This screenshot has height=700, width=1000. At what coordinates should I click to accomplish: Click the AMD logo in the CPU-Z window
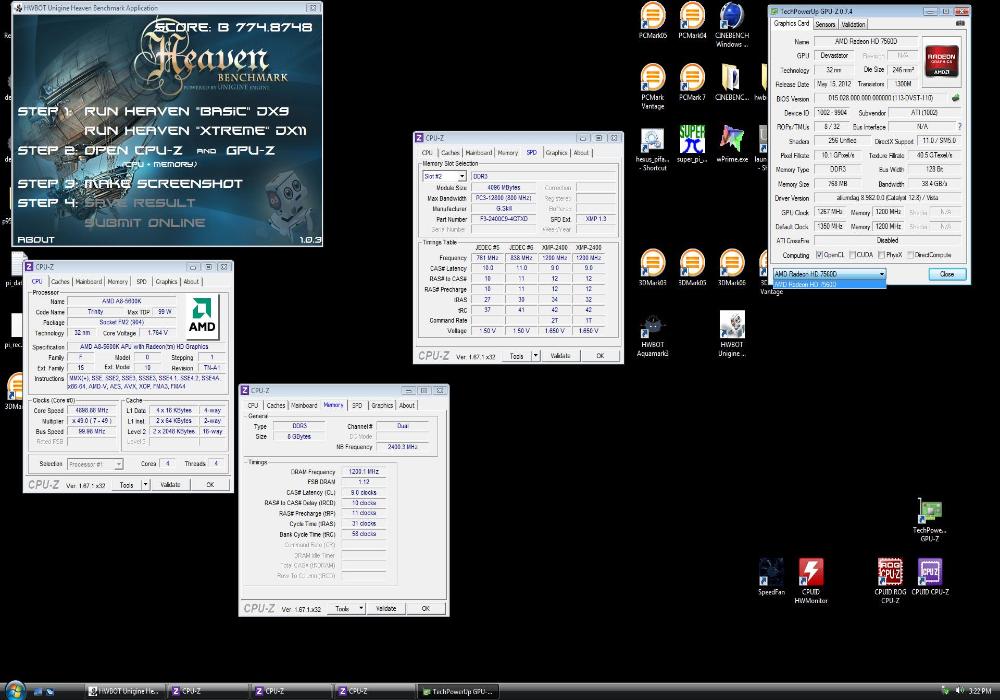pyautogui.click(x=202, y=316)
